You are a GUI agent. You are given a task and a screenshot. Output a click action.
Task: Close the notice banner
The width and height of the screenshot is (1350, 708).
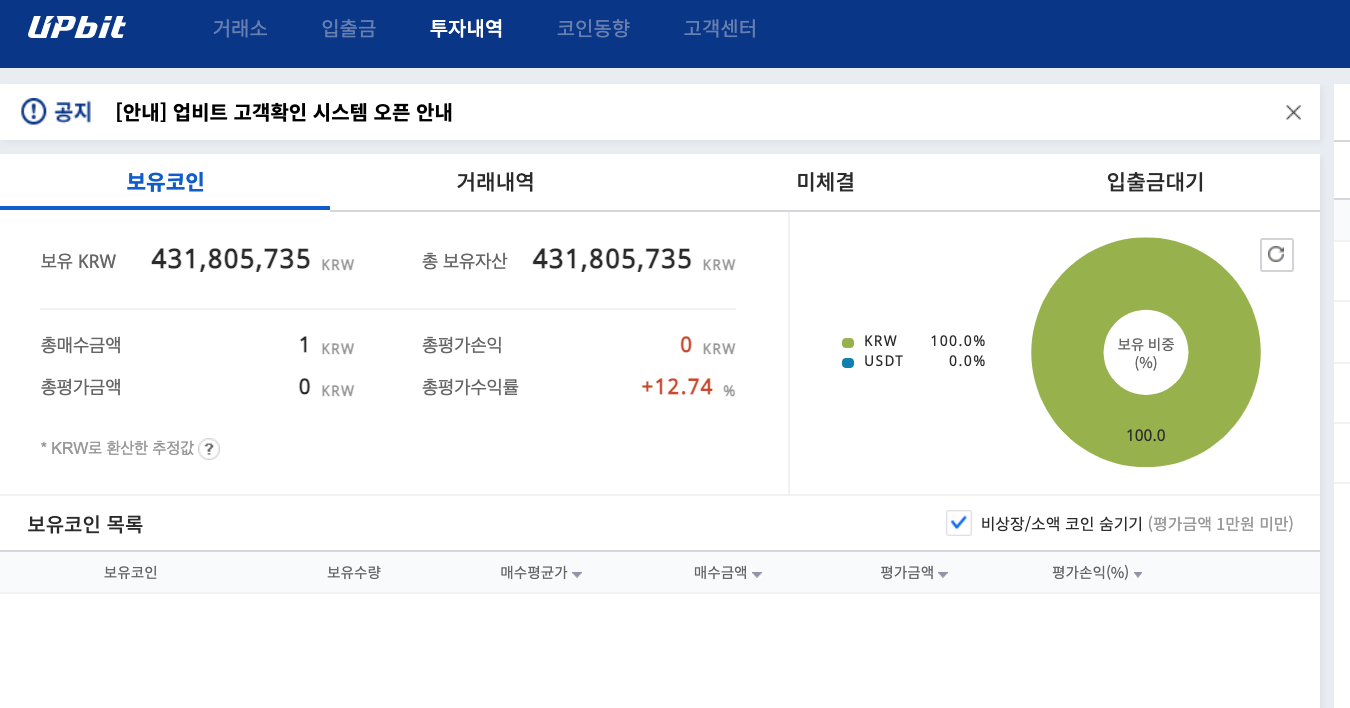click(x=1293, y=112)
